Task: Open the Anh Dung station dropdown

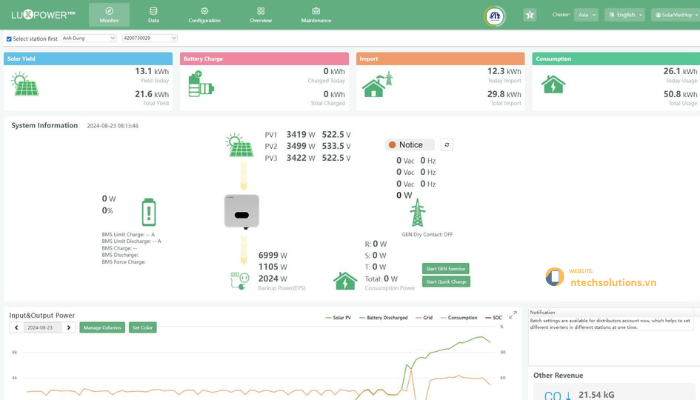Action: pos(88,38)
